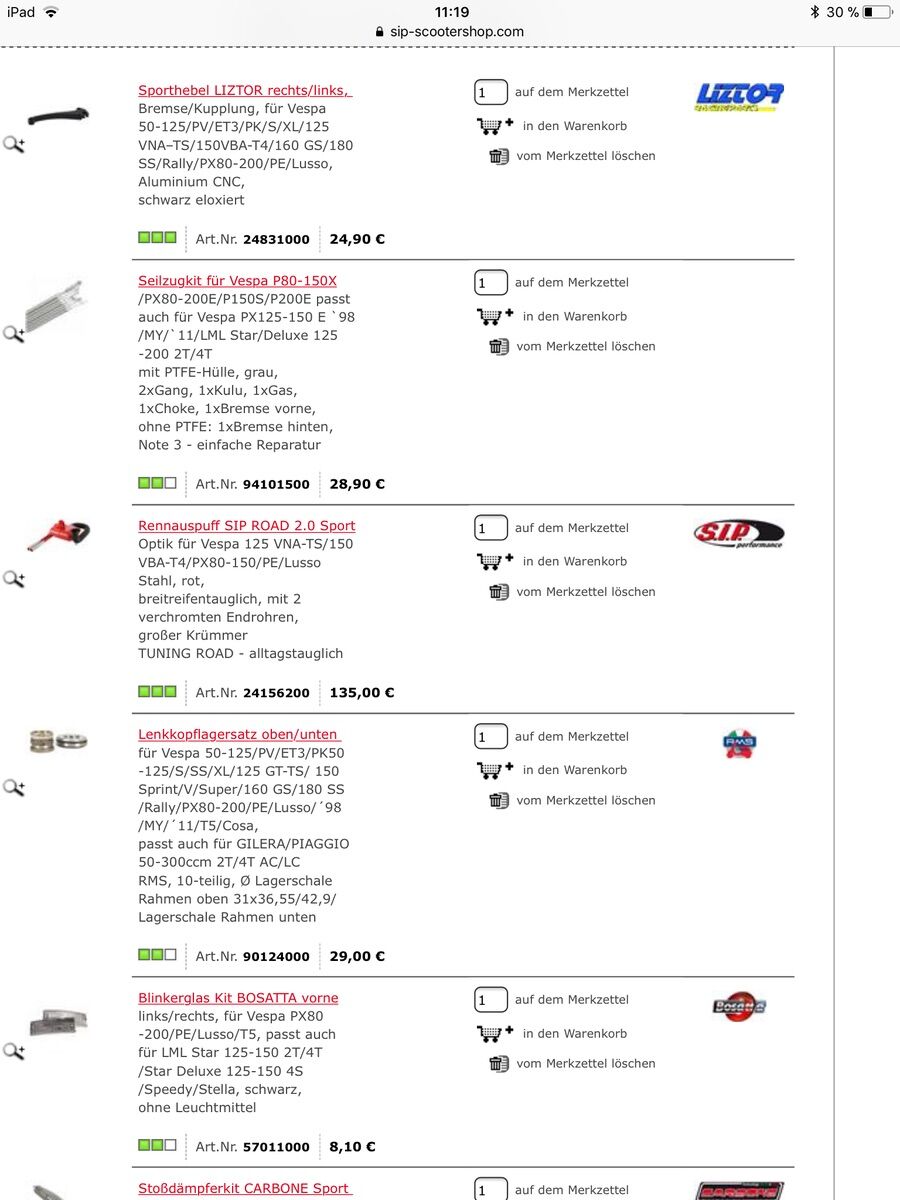Image resolution: width=900 pixels, height=1200 pixels.
Task: Tap sip-scootershop.com address bar
Action: [450, 31]
